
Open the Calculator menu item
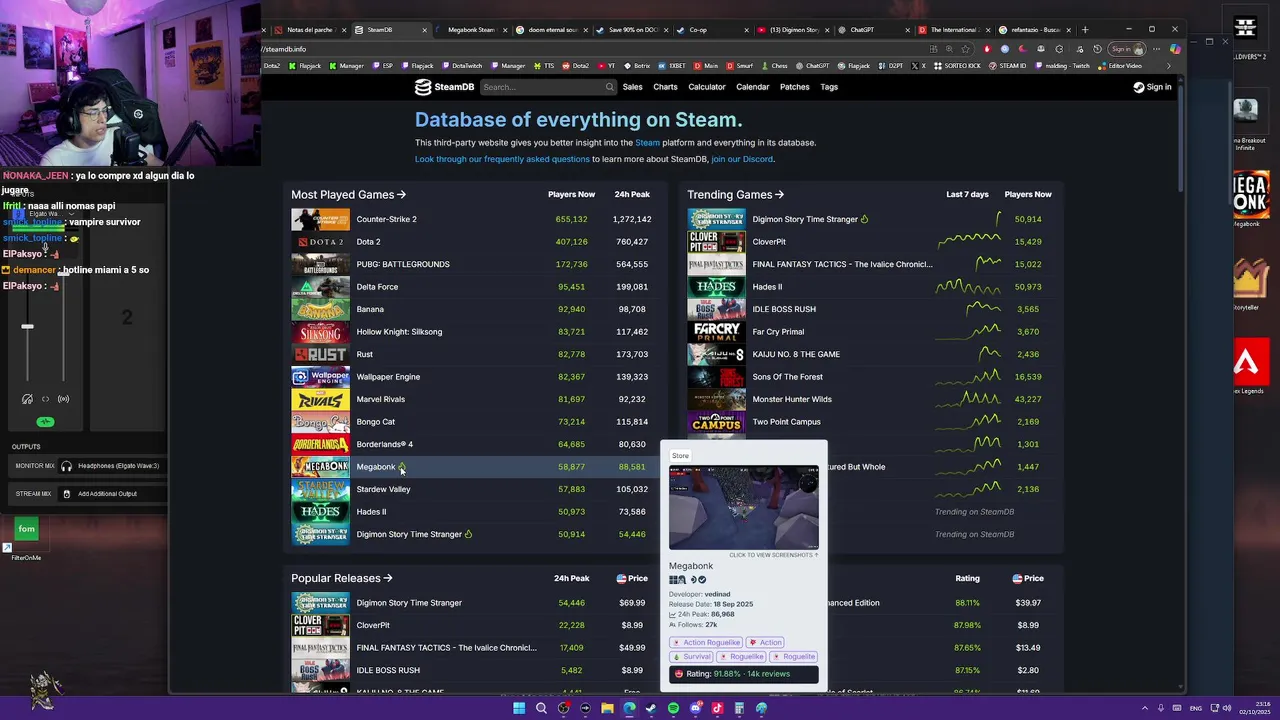707,87
